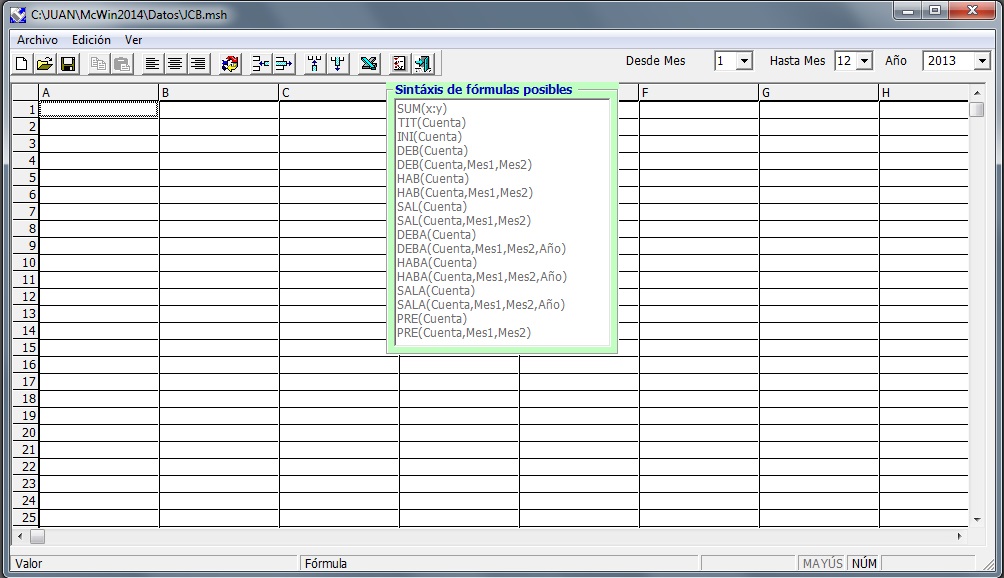Click the exit door icon
Screen dimensions: 1004x578
(423, 63)
